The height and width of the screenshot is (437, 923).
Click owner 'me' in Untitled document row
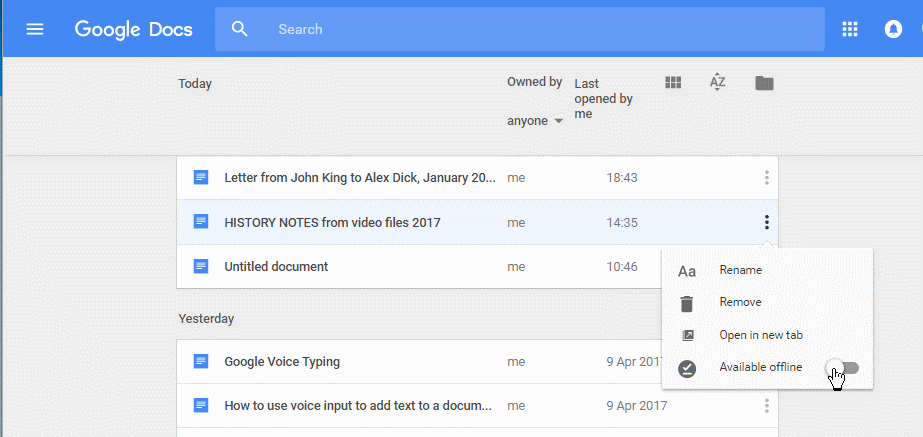tap(516, 267)
